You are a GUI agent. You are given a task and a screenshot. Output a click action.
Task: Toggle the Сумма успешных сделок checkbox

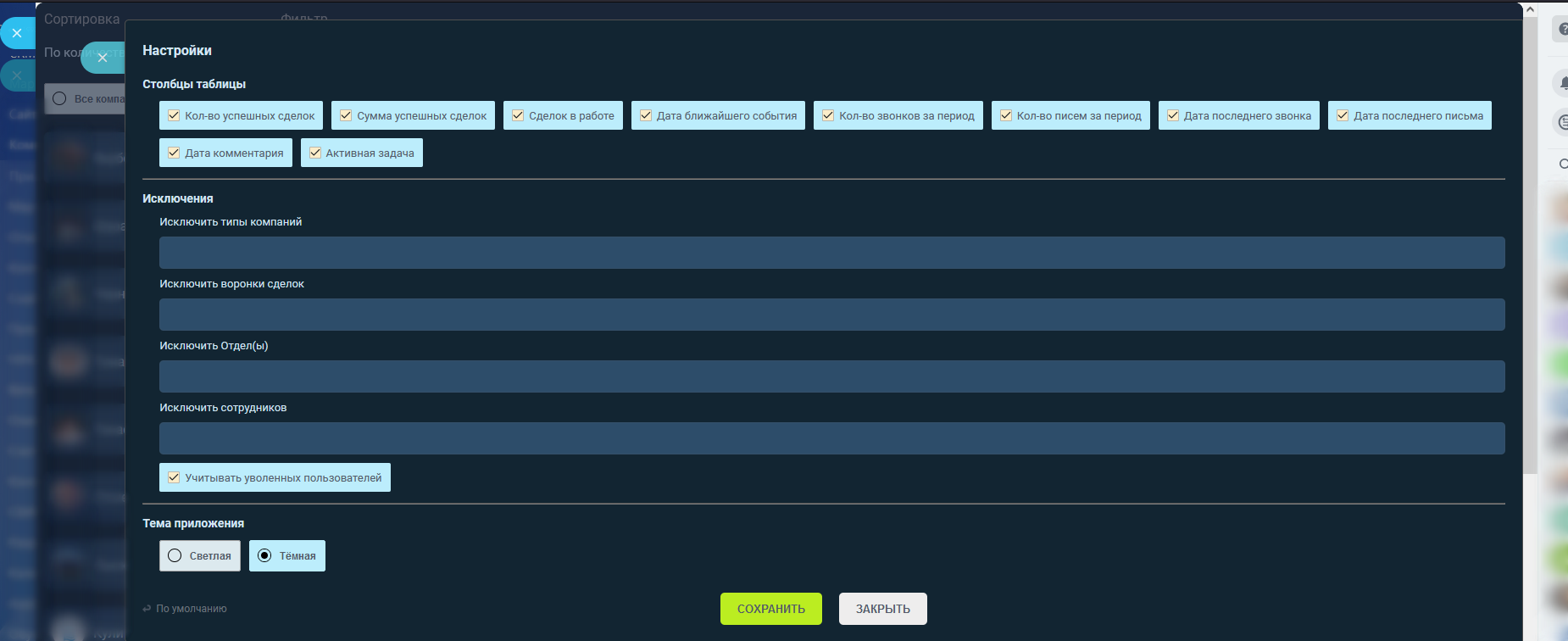tap(346, 115)
